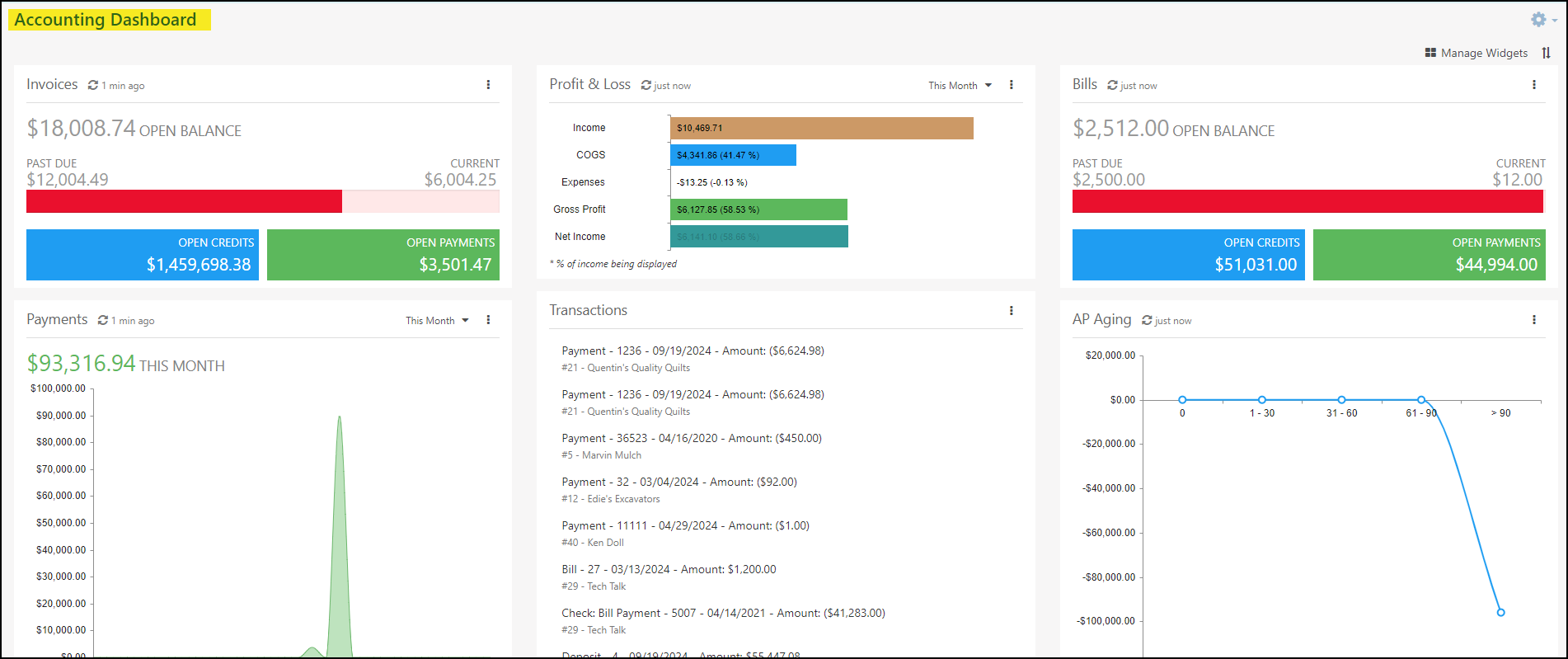The width and height of the screenshot is (1568, 659).
Task: Click the AP Aging > 90 data point
Action: 1500,613
